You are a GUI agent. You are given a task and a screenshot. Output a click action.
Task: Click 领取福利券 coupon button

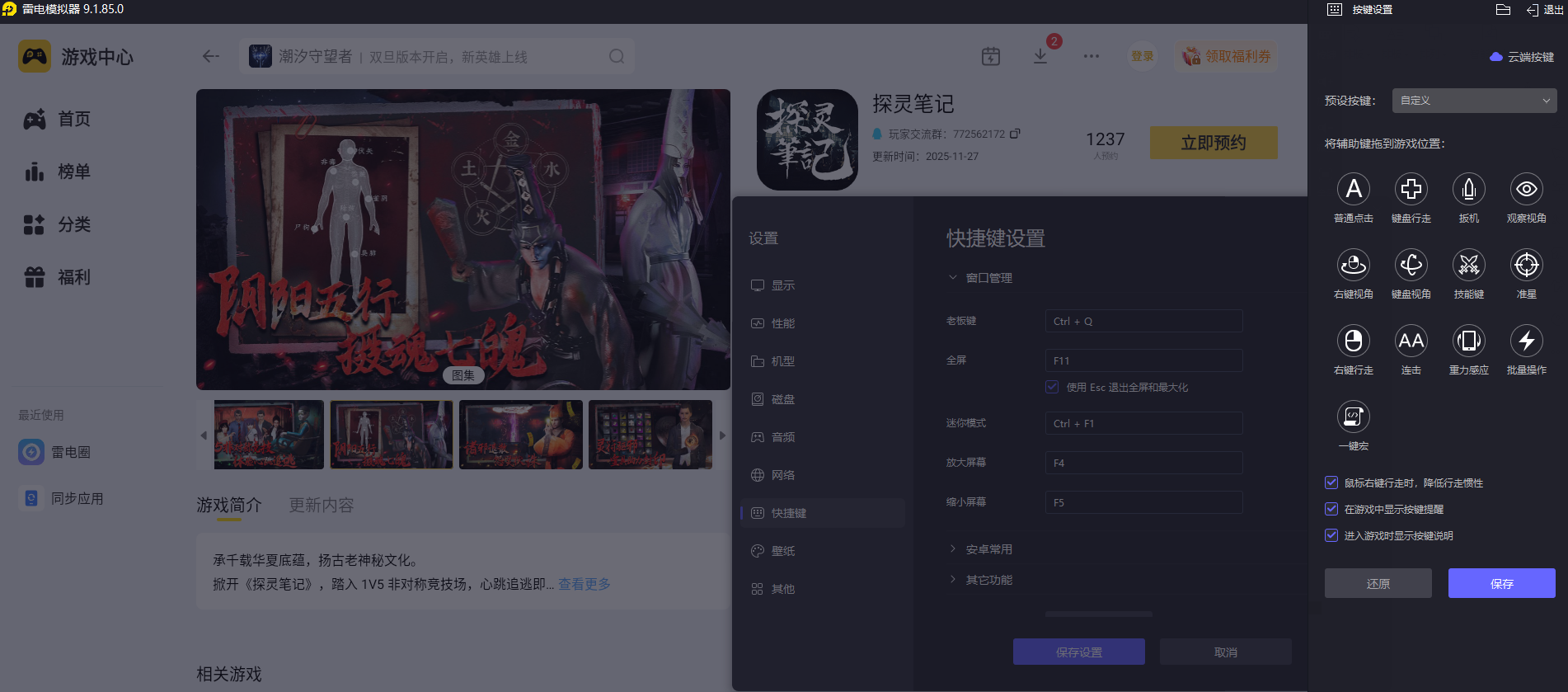click(1227, 56)
